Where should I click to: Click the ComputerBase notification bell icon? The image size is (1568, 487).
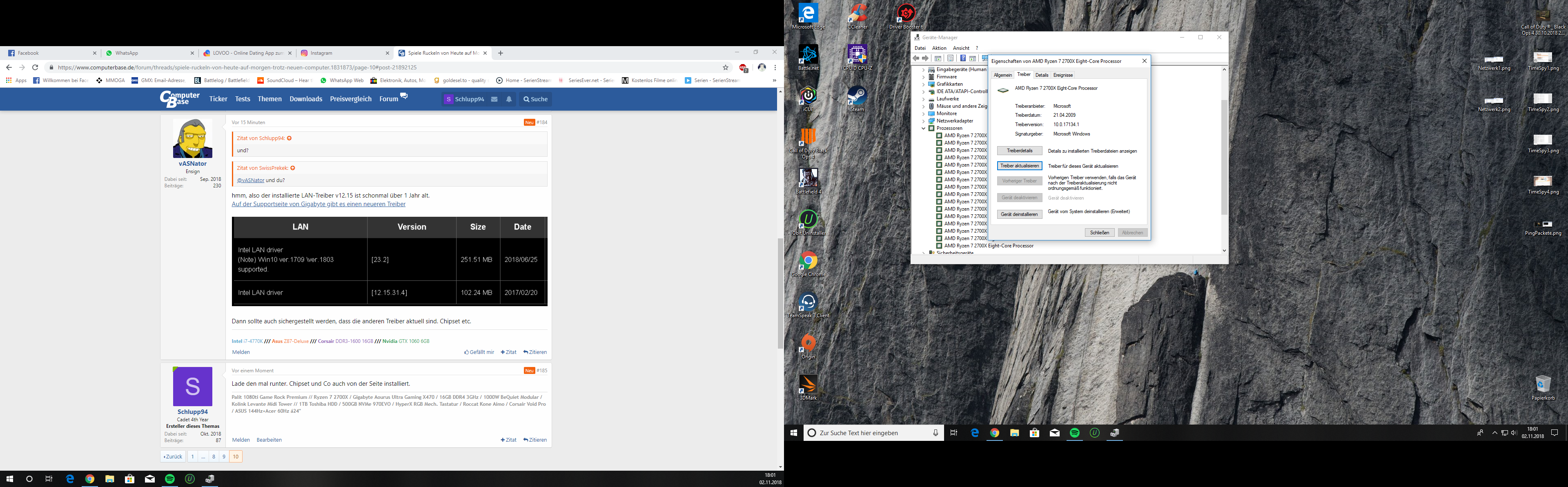point(509,99)
